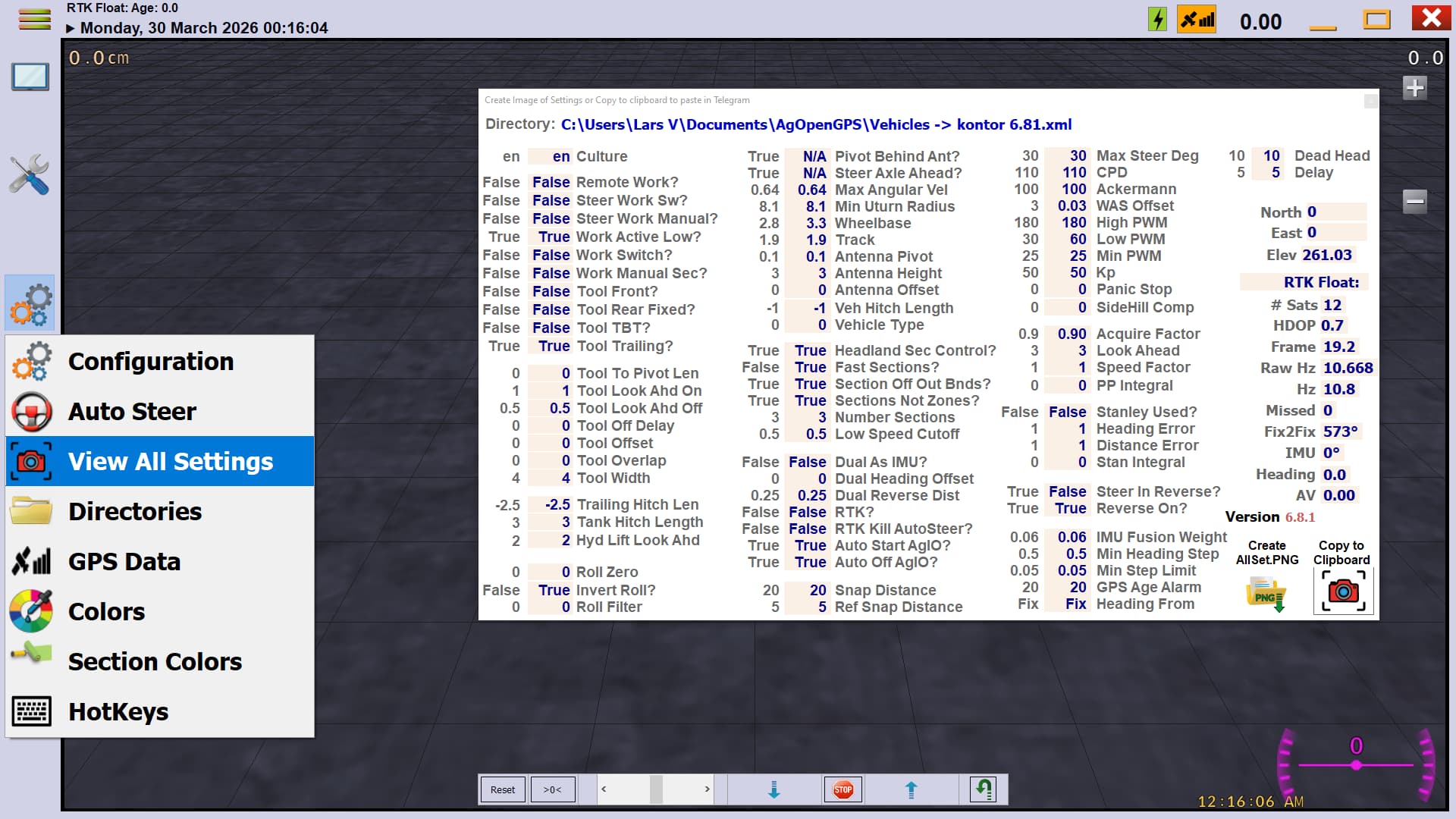Click the GPS Data satellite icon
Viewport: 1456px width, 819px height.
pyautogui.click(x=31, y=561)
